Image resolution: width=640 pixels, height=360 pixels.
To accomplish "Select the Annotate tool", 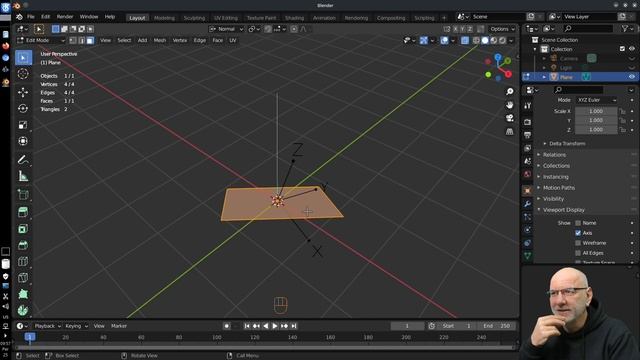I will point(23,160).
